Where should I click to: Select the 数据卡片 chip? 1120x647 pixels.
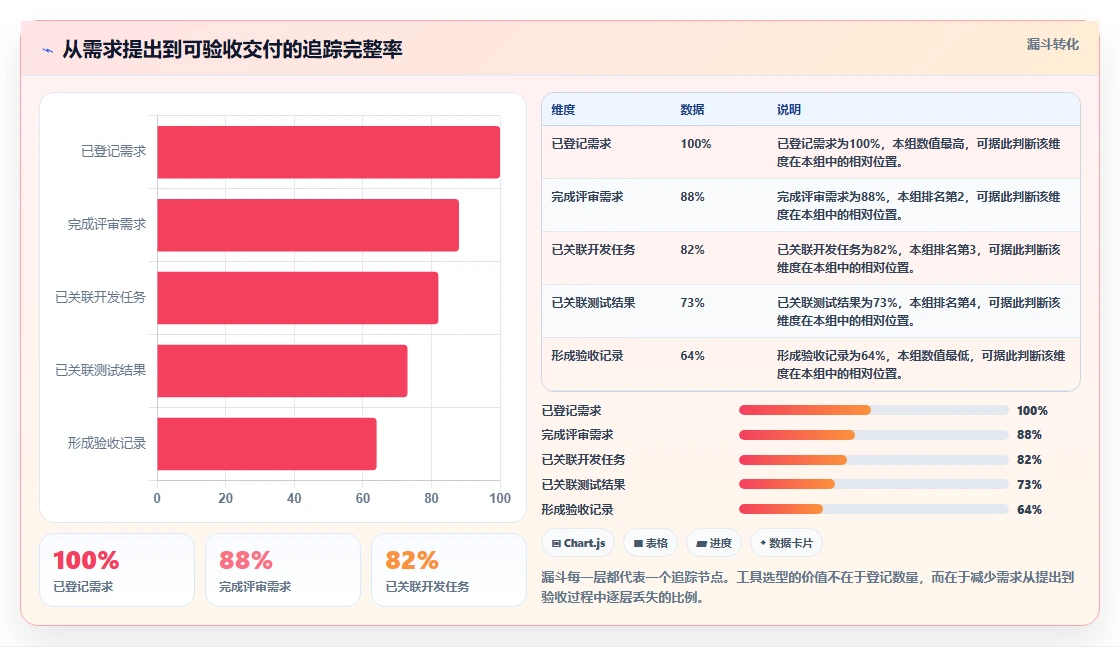(x=786, y=543)
